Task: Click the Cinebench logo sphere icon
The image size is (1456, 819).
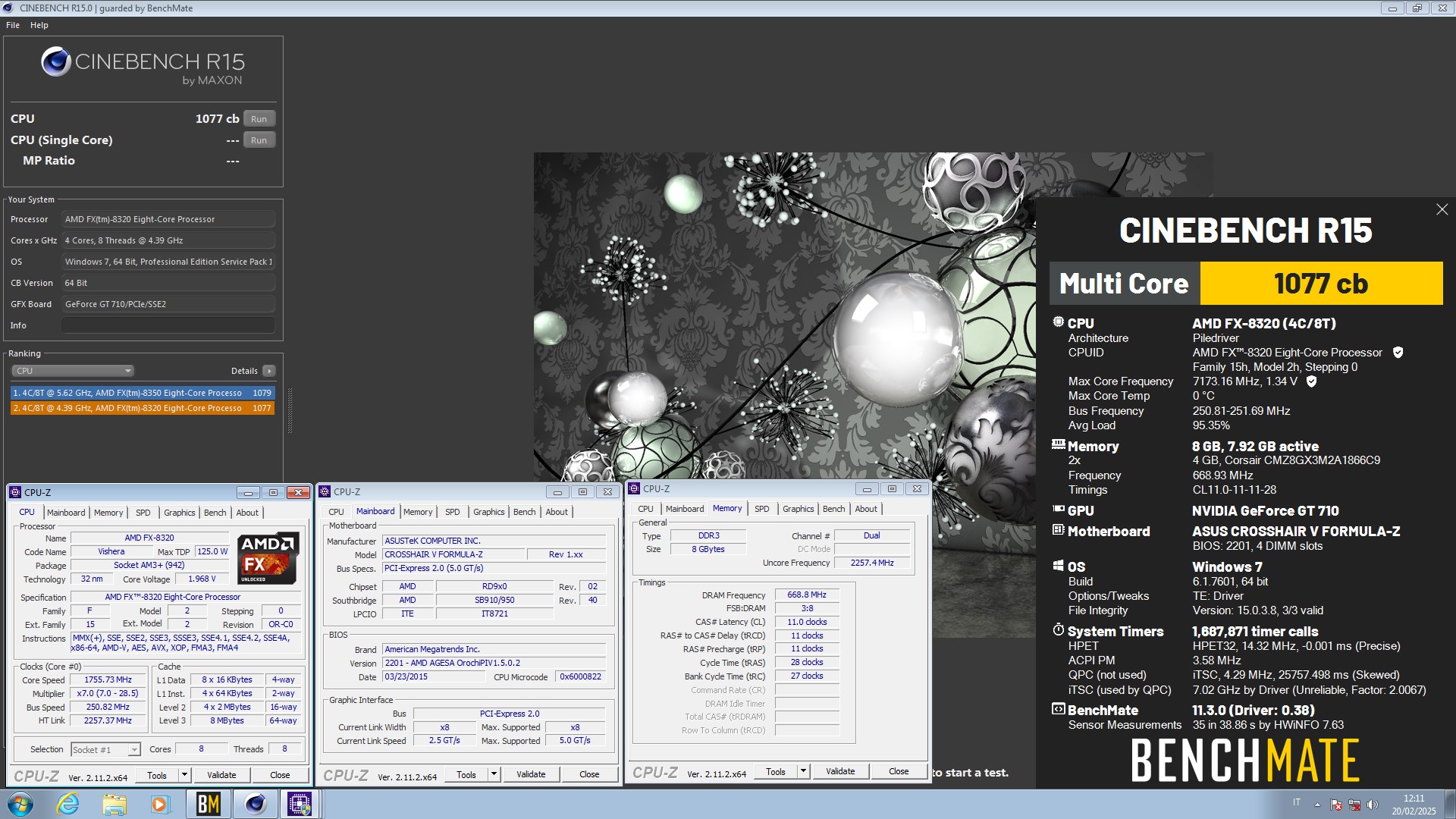Action: (56, 62)
